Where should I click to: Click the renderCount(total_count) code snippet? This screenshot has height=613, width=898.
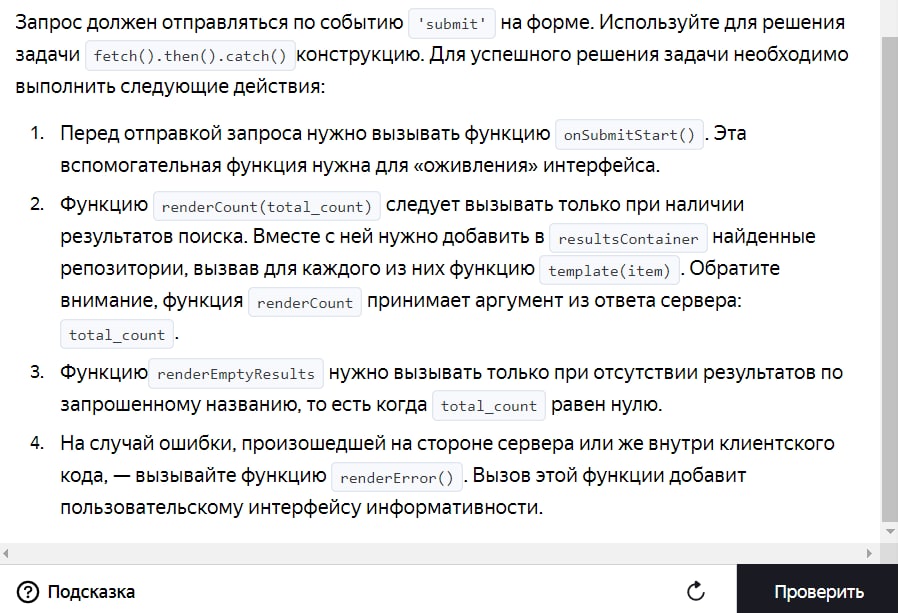(x=267, y=207)
